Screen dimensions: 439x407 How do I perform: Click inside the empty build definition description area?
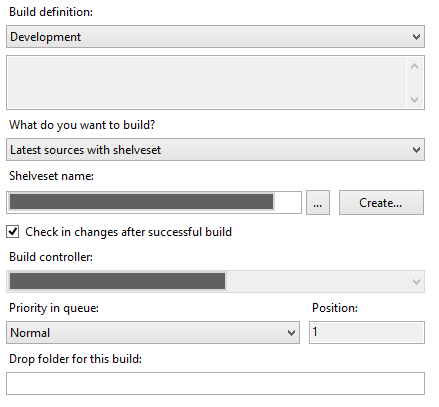(207, 82)
